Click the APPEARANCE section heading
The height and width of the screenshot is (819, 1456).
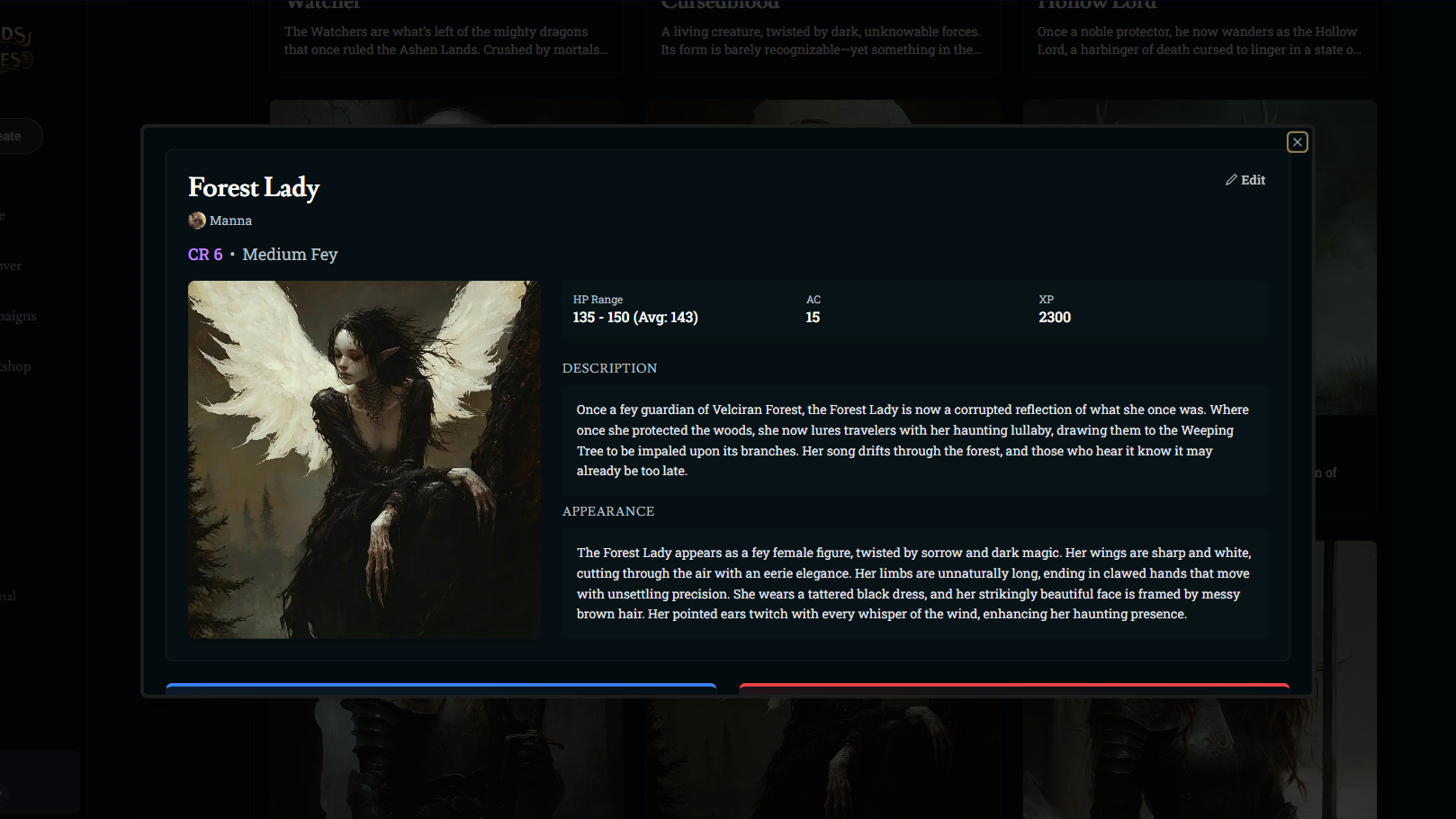pyautogui.click(x=608, y=511)
